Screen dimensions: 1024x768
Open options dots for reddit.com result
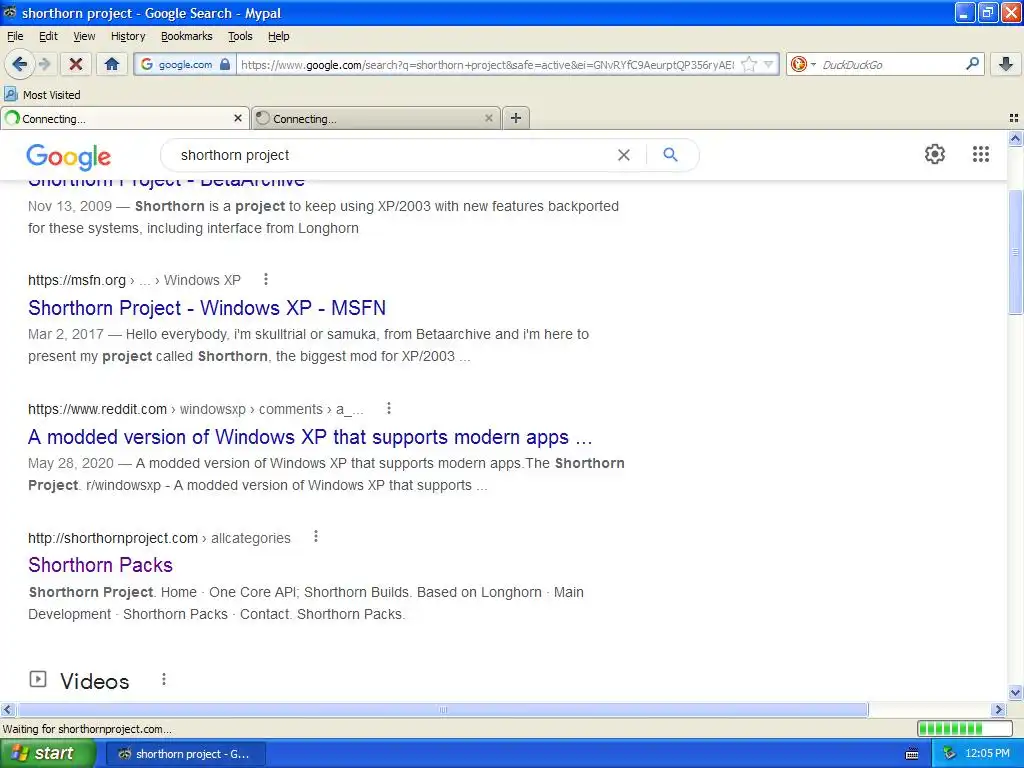pyautogui.click(x=389, y=408)
